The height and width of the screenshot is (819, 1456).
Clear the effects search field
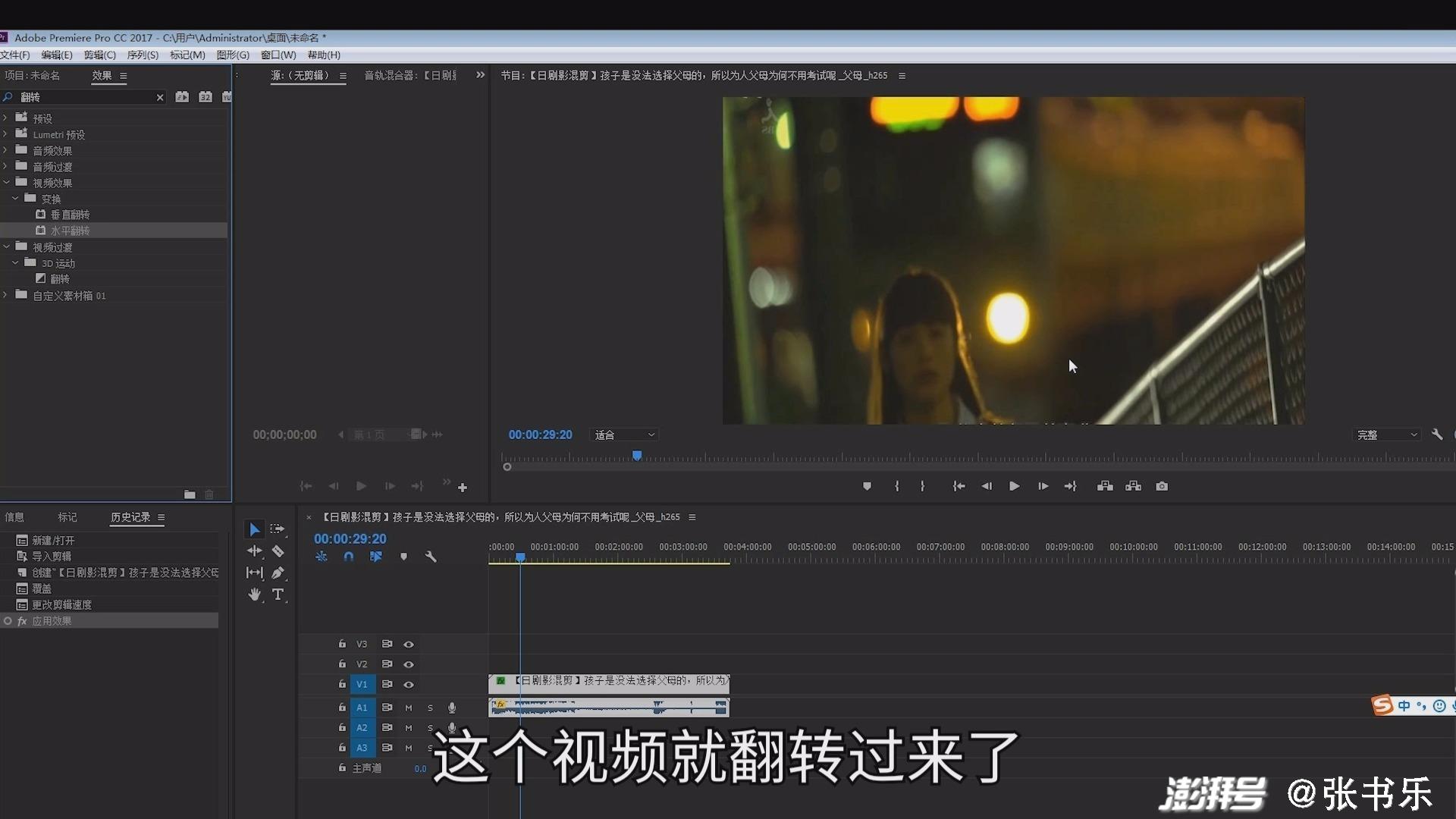point(160,97)
